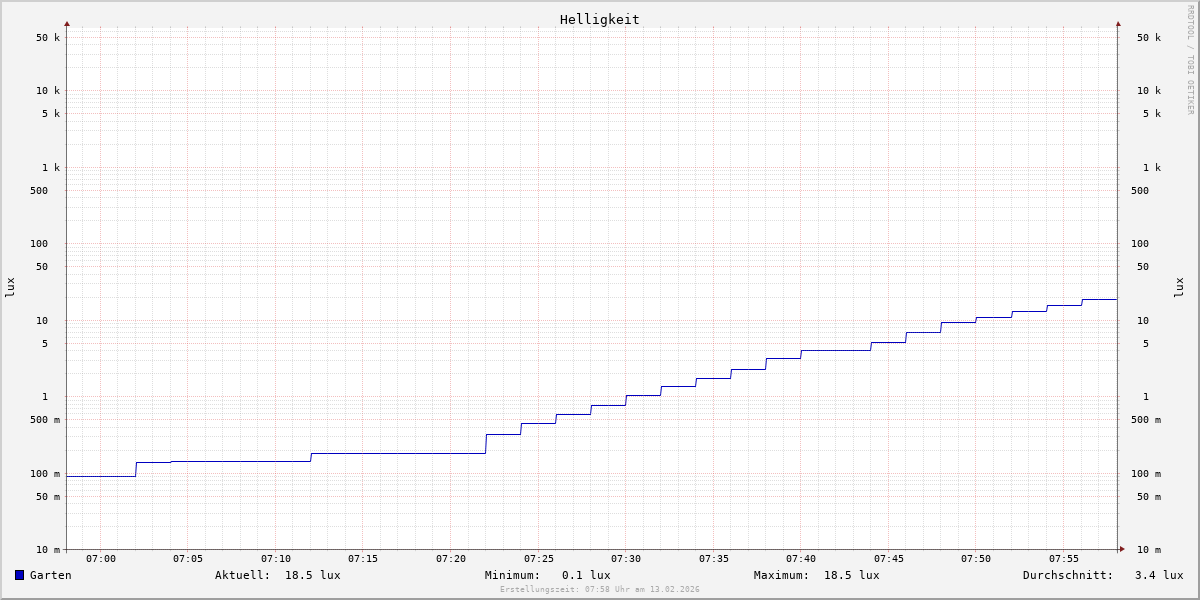The height and width of the screenshot is (600, 1200).
Task: Click the Aktuell 18.5 lux value
Action: [312, 575]
